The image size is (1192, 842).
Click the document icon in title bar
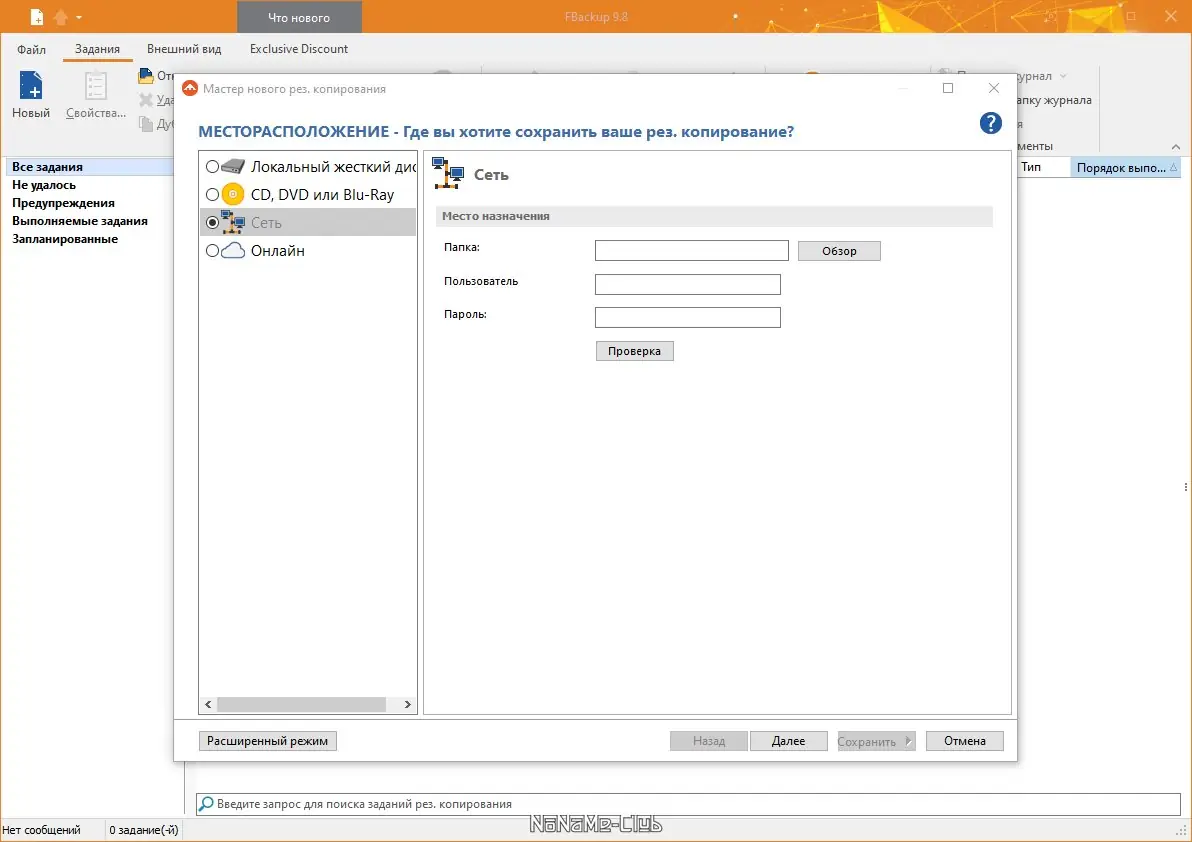point(36,16)
